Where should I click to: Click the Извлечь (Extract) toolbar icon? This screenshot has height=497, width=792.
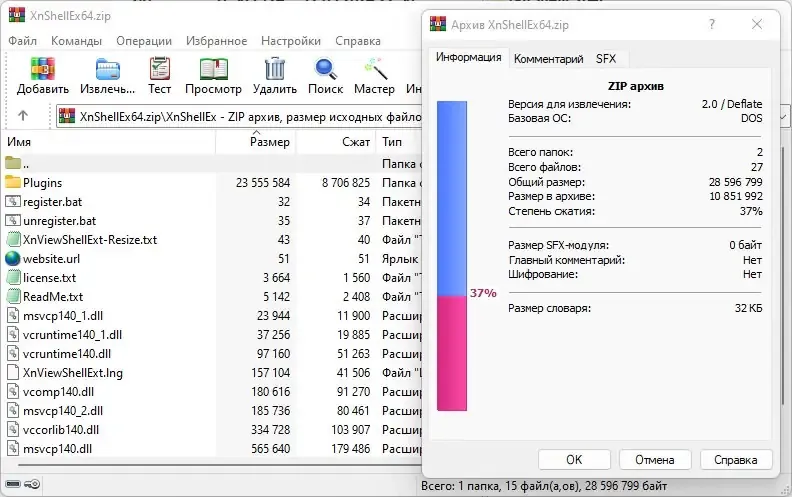pyautogui.click(x=108, y=69)
